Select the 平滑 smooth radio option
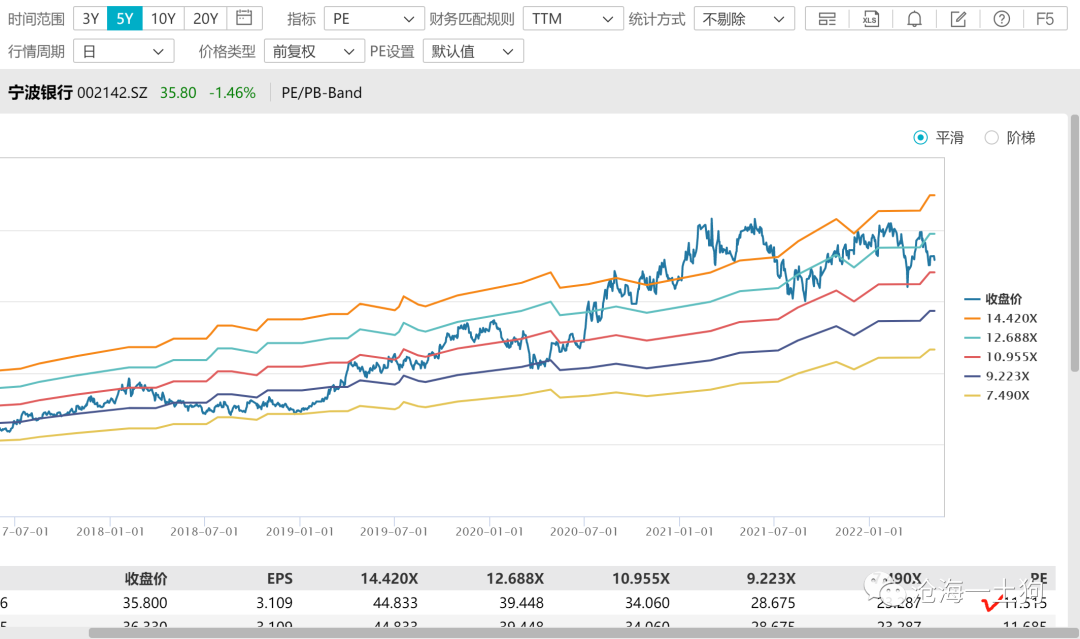Viewport: 1080px width, 639px height. 921,138
